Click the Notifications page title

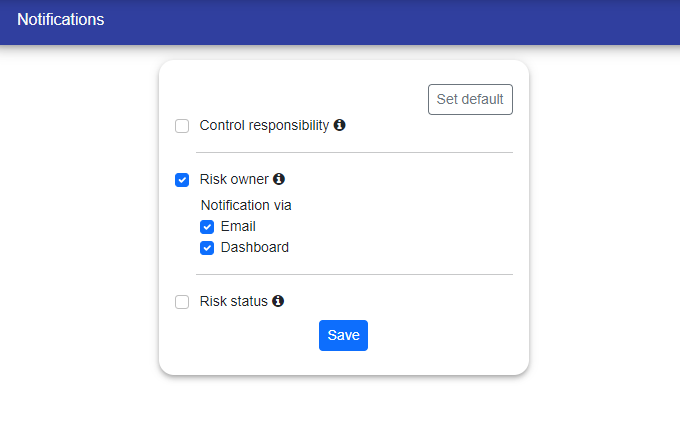(60, 20)
